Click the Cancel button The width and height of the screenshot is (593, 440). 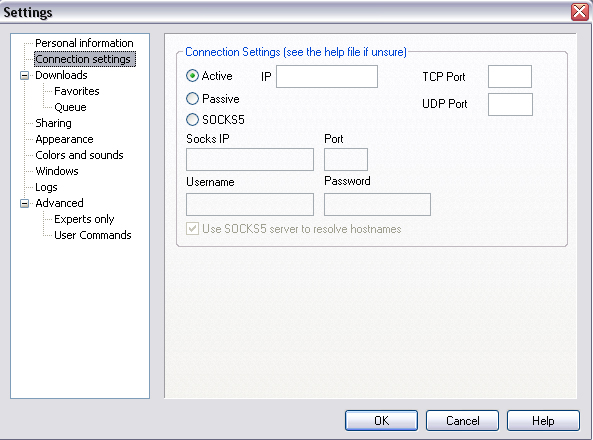click(x=462, y=420)
